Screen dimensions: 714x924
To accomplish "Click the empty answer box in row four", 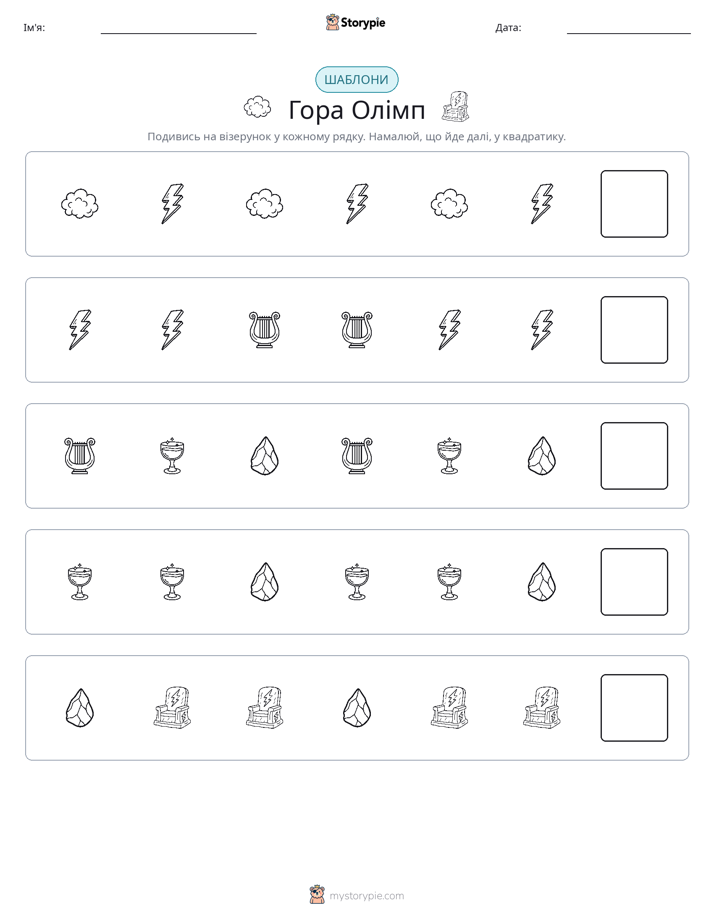I will click(x=634, y=582).
